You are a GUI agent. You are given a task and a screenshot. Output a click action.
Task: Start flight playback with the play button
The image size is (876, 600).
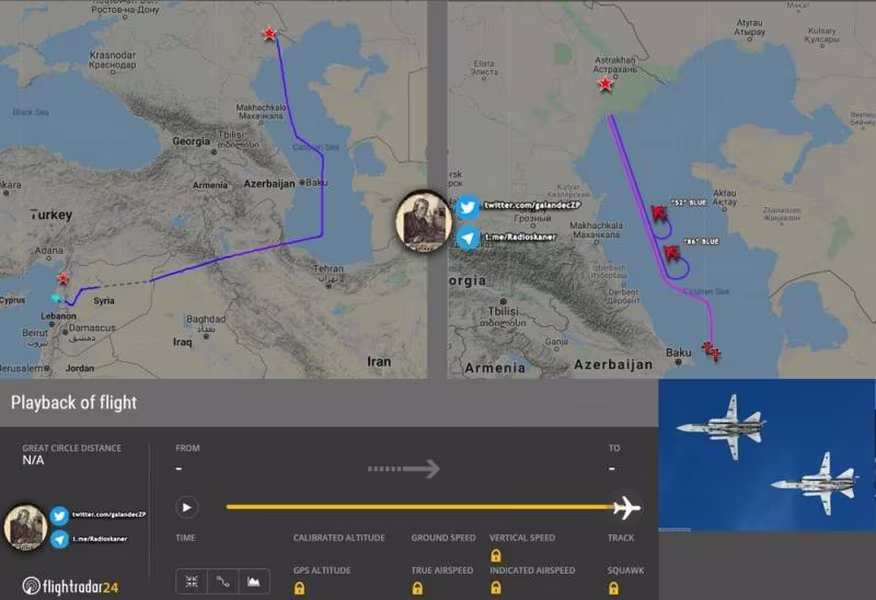pos(187,507)
